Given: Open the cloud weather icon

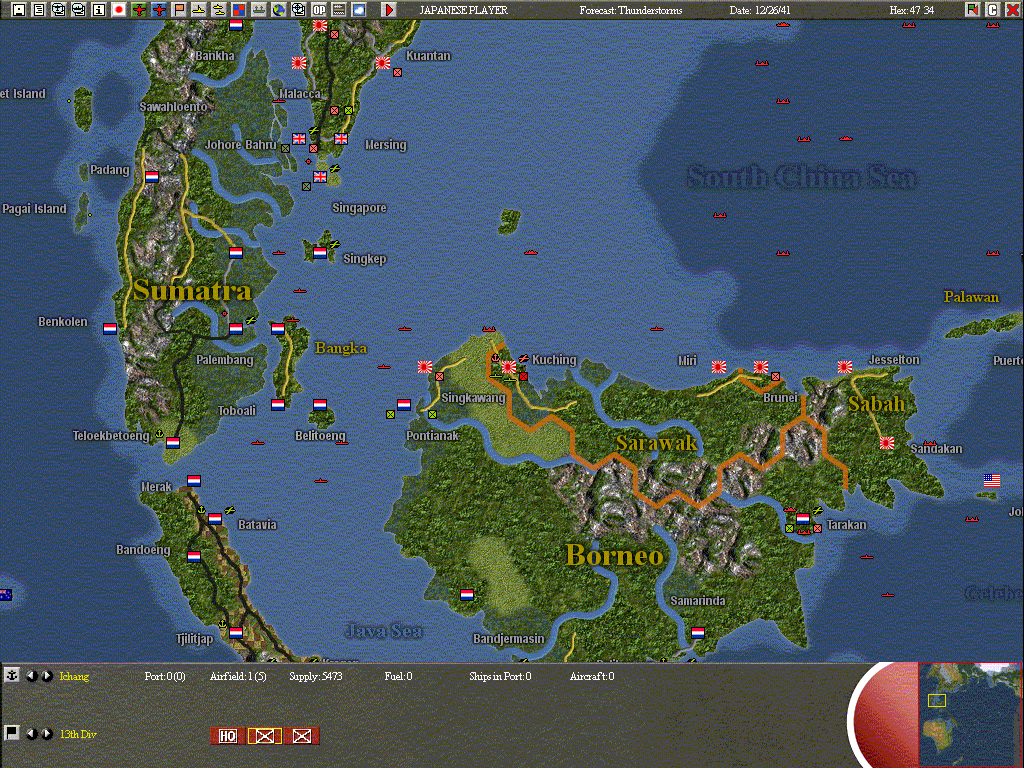Looking at the screenshot, I should tap(359, 10).
